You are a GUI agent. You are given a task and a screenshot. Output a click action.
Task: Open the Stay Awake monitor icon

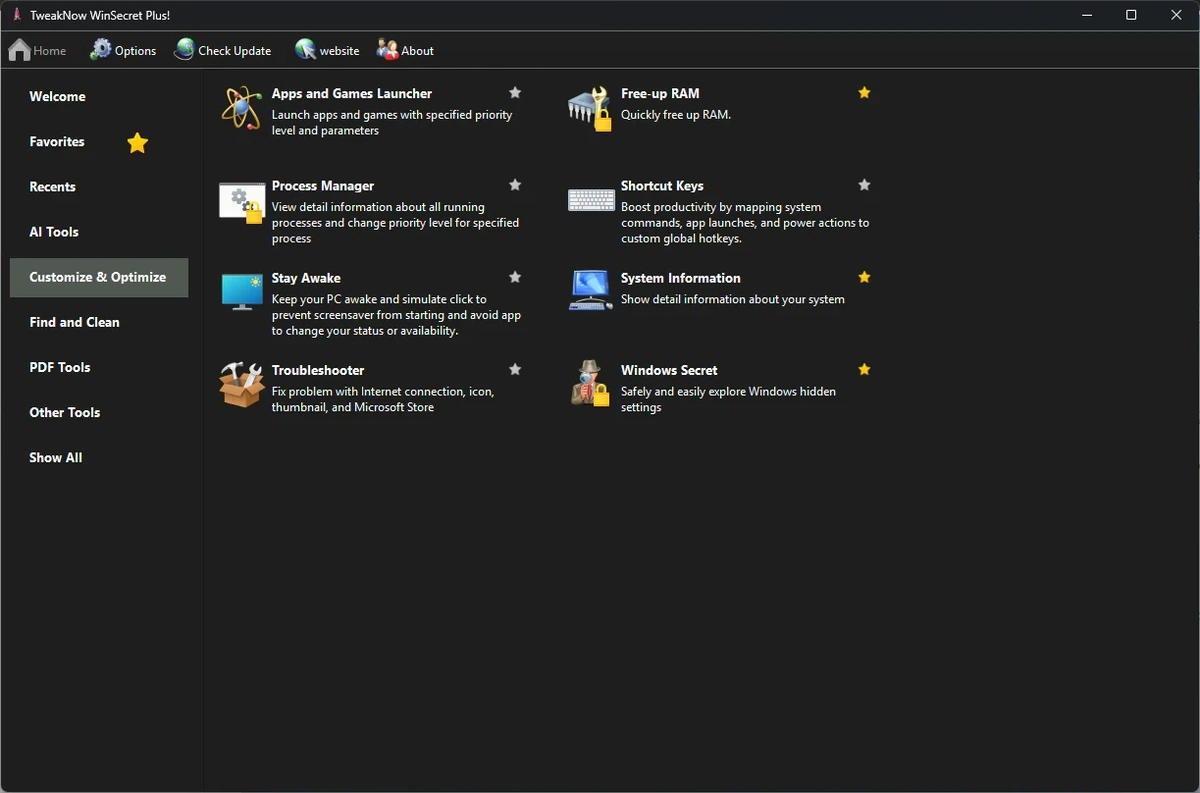241,291
